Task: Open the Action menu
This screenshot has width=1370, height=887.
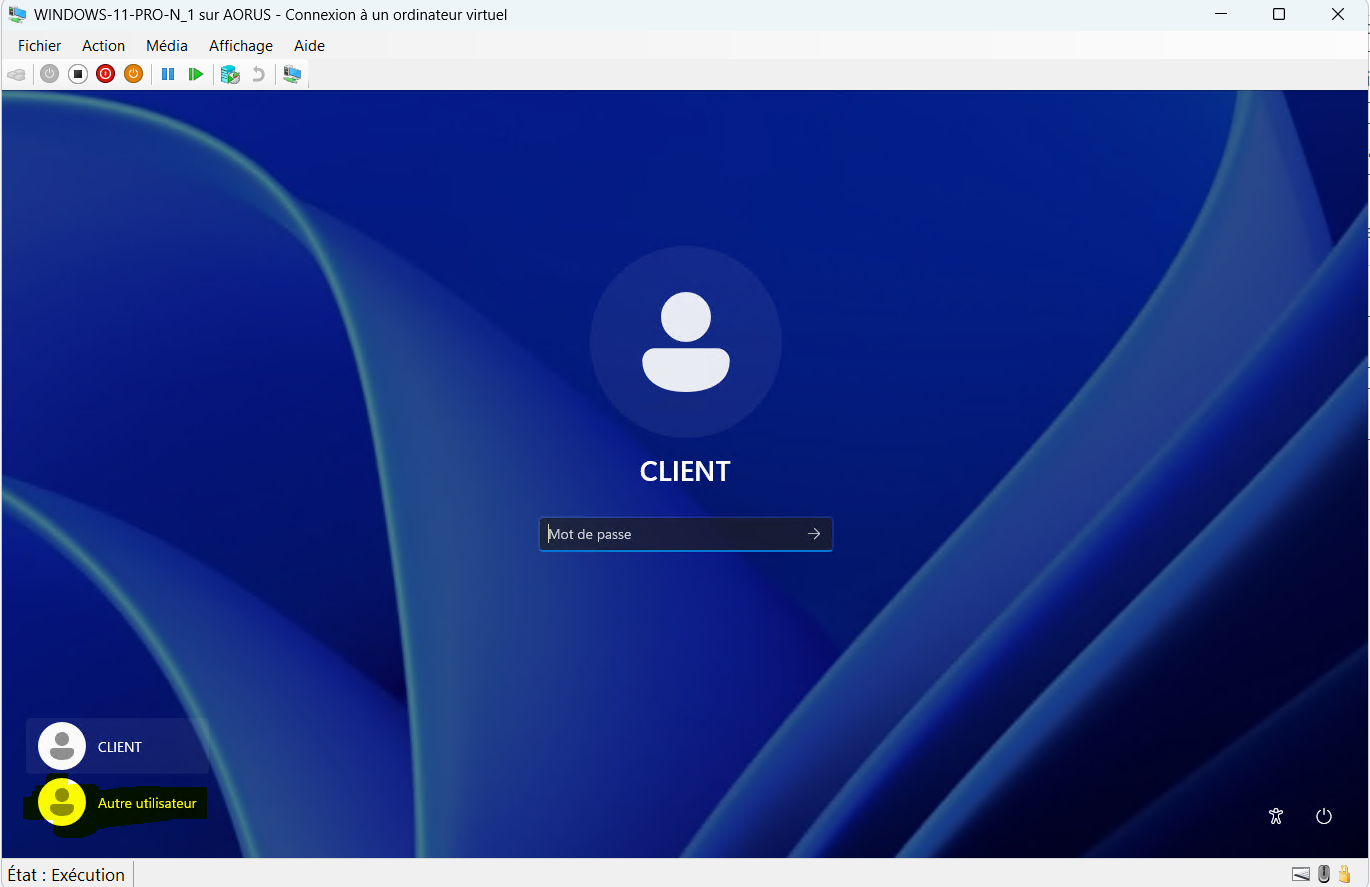Action: coord(103,46)
